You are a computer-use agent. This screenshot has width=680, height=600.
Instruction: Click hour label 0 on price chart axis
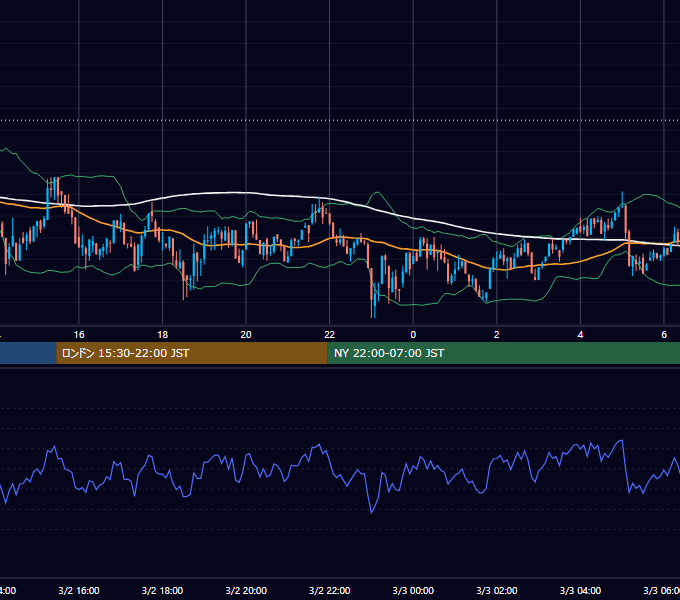click(413, 335)
